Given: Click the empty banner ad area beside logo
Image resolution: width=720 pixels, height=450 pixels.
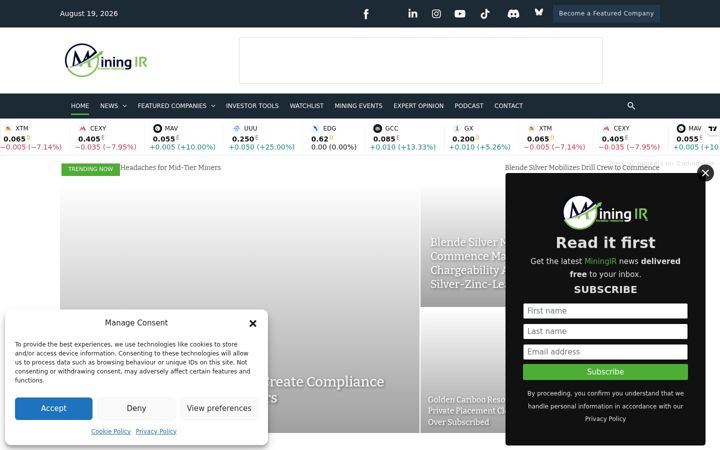Looking at the screenshot, I should [x=421, y=60].
